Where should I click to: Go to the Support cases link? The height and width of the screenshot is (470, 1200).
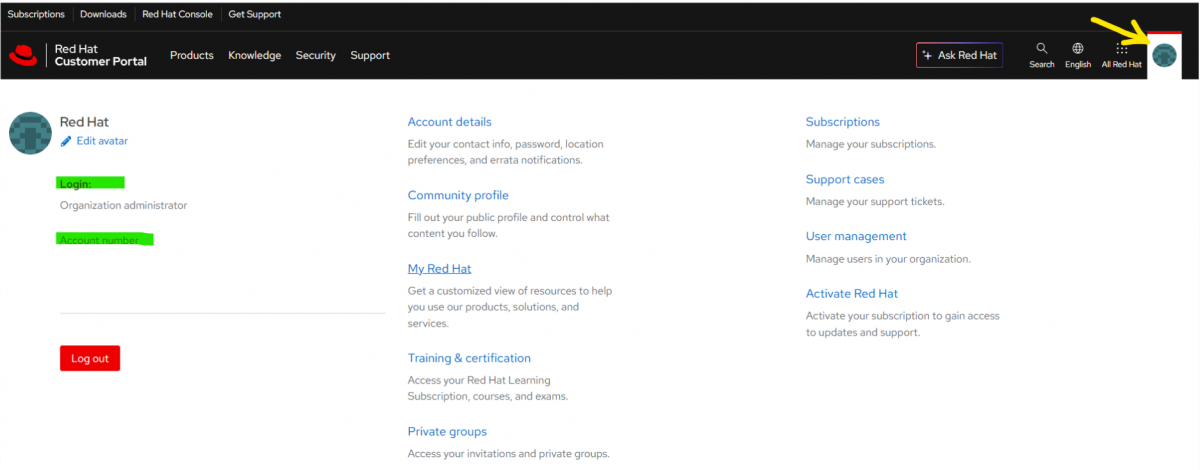point(845,179)
